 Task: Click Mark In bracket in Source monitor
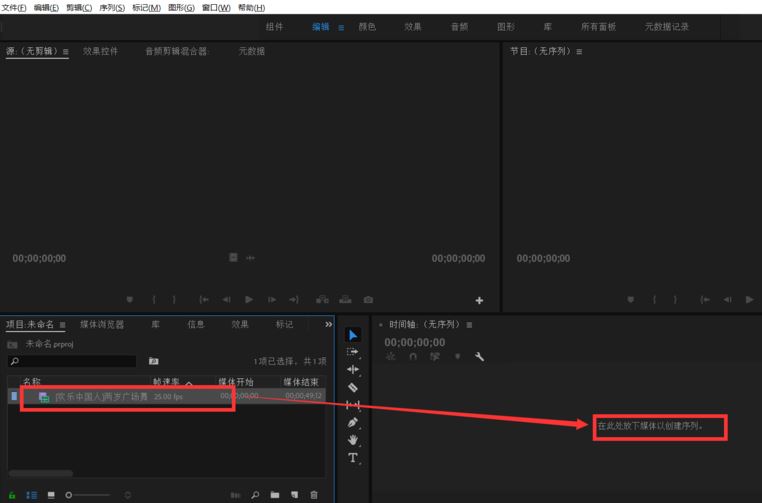(x=154, y=299)
